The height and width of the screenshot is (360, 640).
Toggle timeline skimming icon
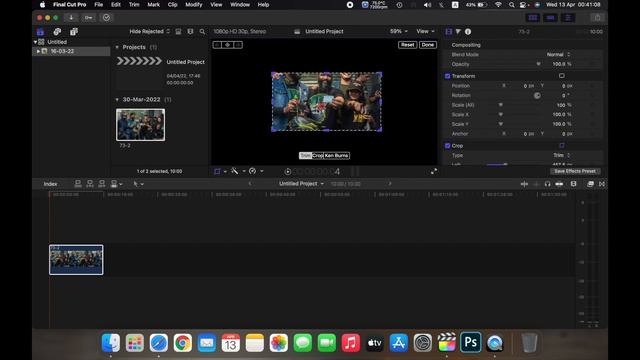pyautogui.click(x=524, y=184)
